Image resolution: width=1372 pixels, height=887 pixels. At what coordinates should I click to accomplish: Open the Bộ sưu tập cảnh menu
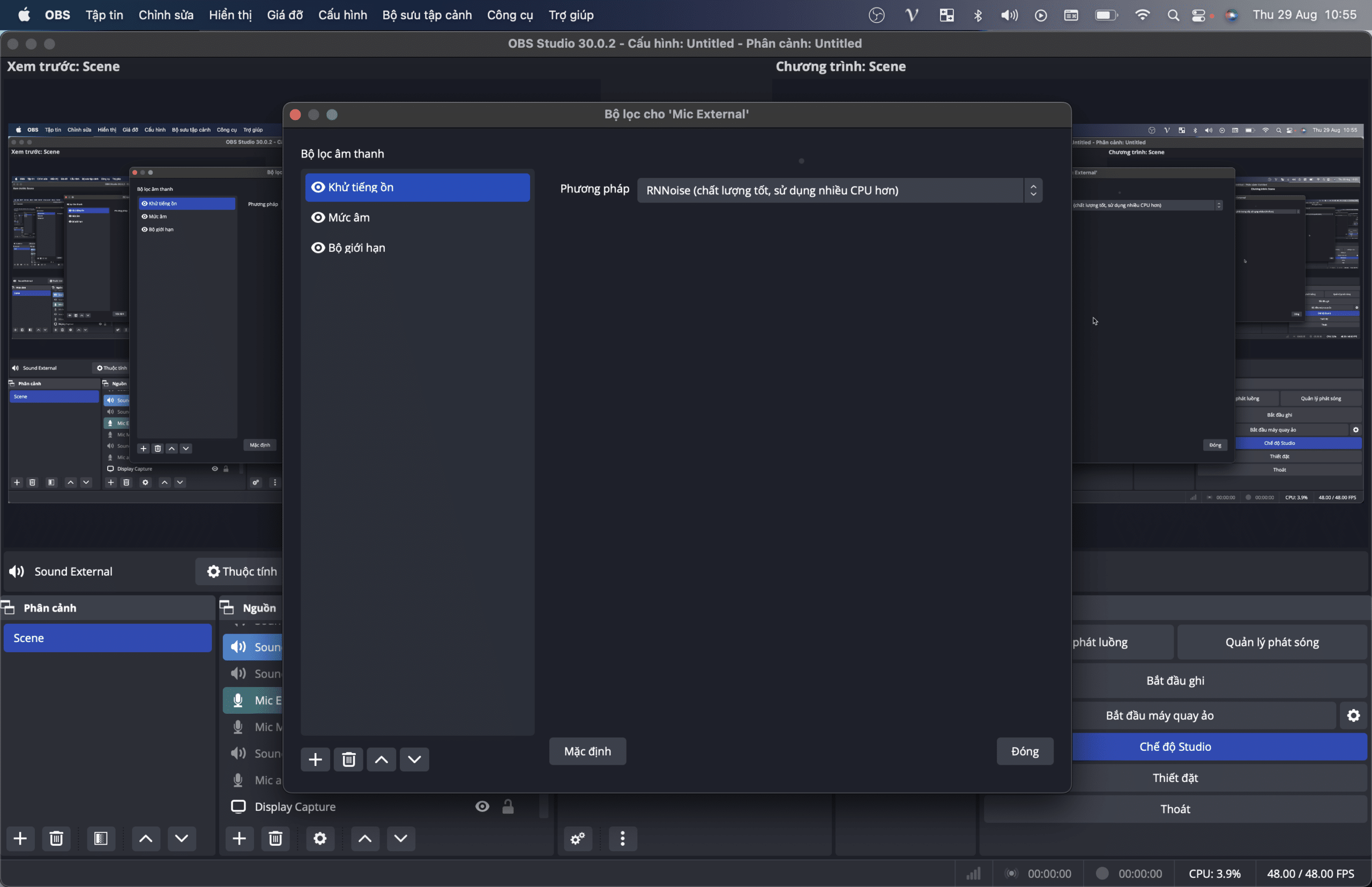pos(427,15)
